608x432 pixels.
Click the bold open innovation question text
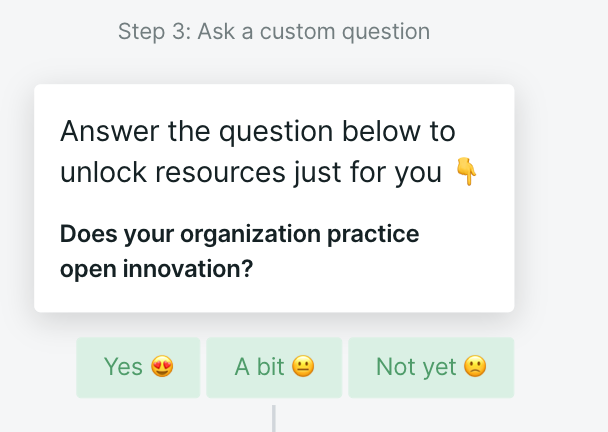(x=239, y=251)
